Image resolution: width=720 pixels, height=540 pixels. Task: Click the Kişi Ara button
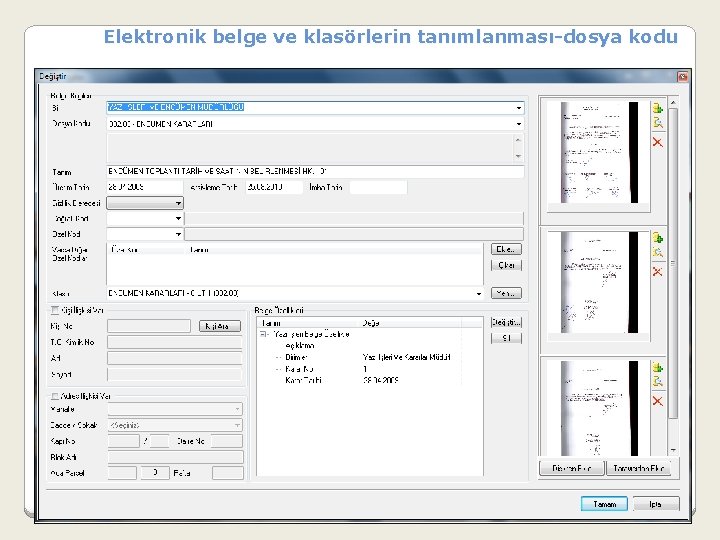click(x=219, y=326)
